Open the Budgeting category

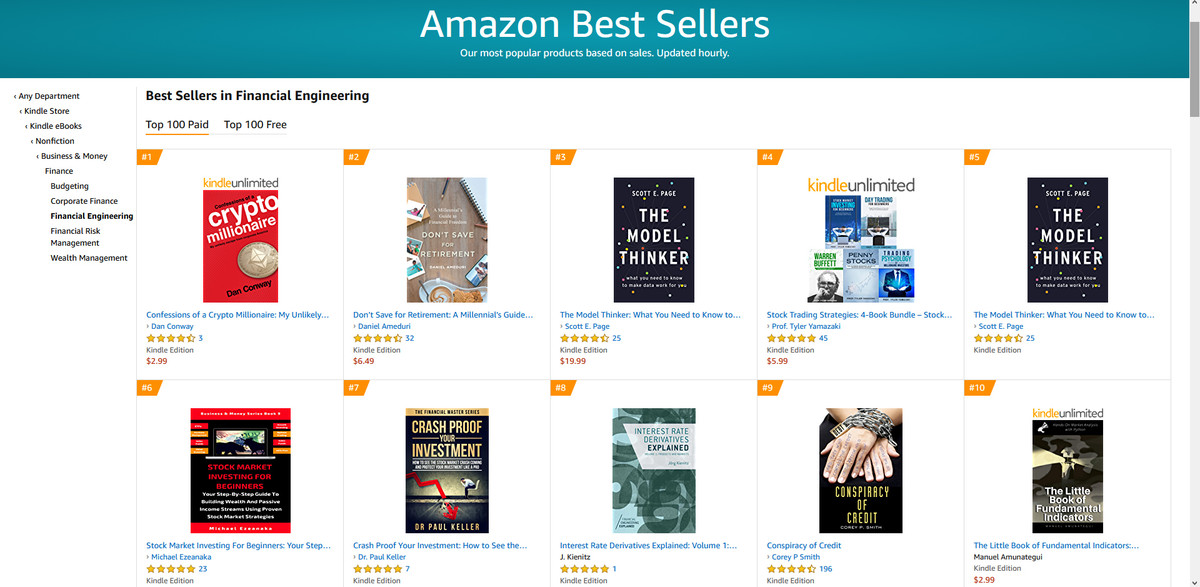coord(70,186)
